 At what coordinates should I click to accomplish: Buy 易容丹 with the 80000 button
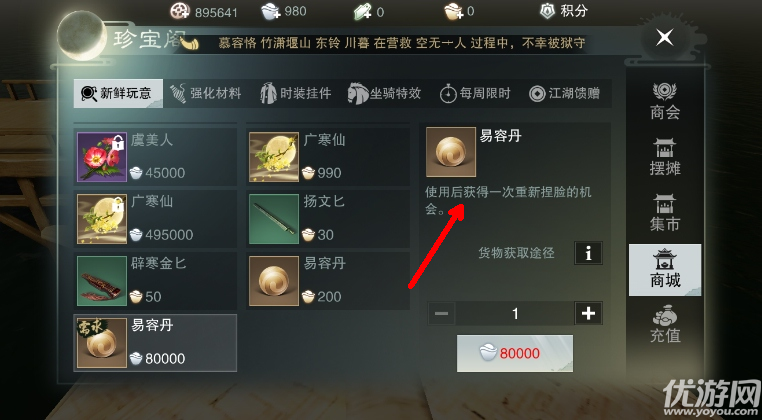point(515,353)
